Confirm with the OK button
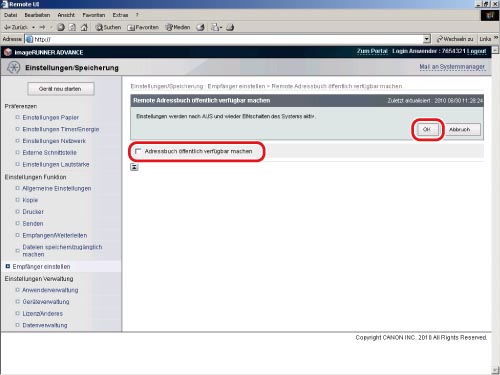The height and width of the screenshot is (375, 500). (427, 129)
